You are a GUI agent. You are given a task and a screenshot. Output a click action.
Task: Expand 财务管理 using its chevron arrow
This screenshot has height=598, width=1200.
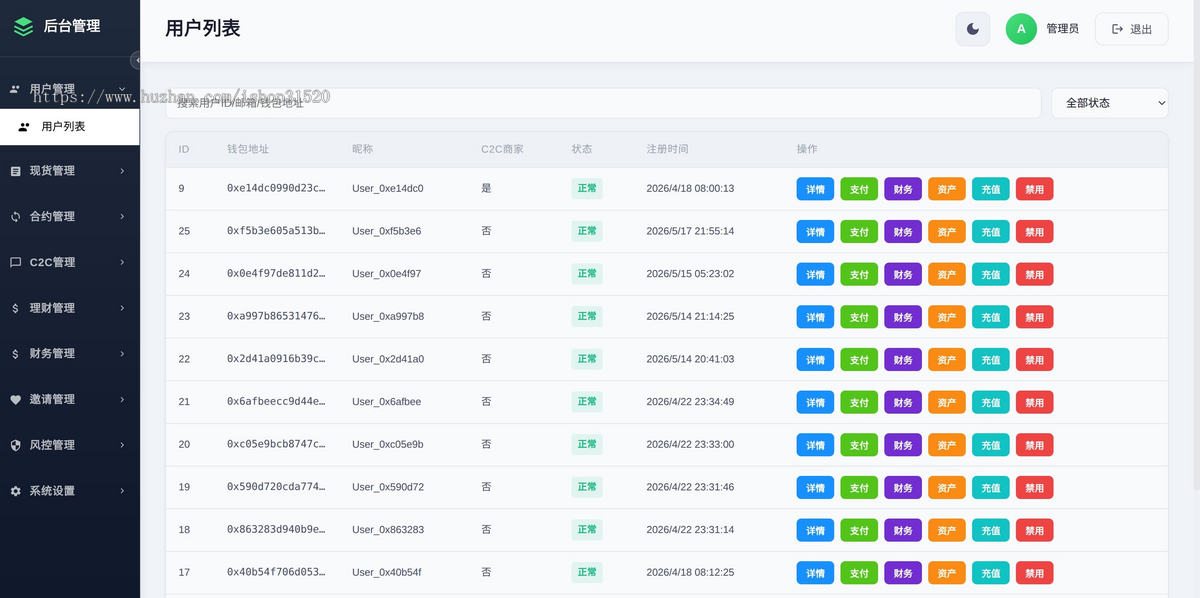(122, 354)
